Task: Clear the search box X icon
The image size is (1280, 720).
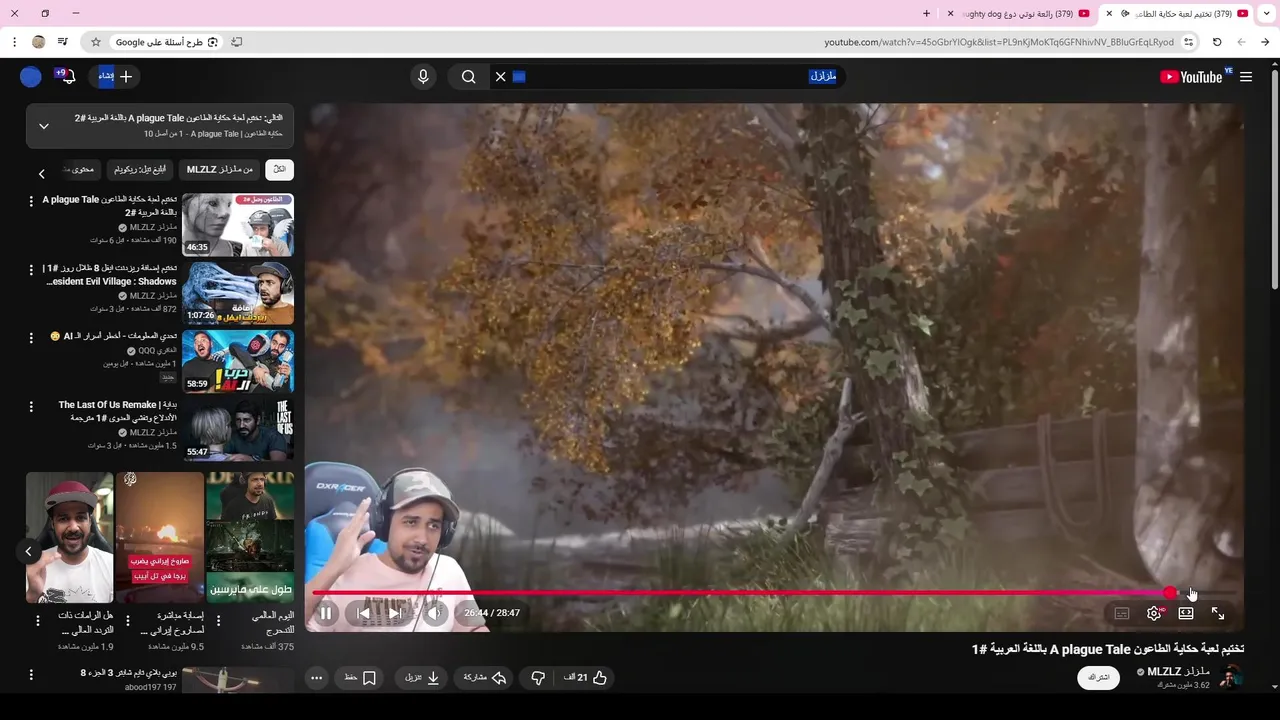Action: tap(501, 77)
